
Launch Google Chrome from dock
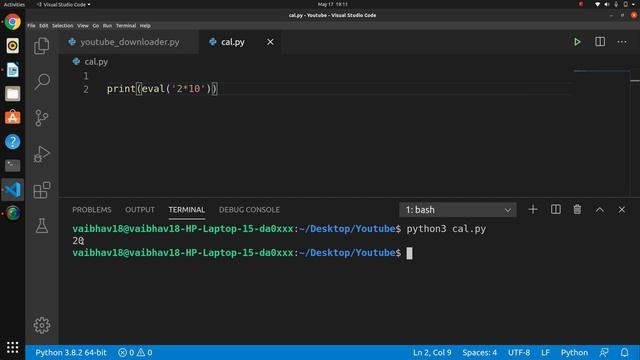[x=13, y=22]
